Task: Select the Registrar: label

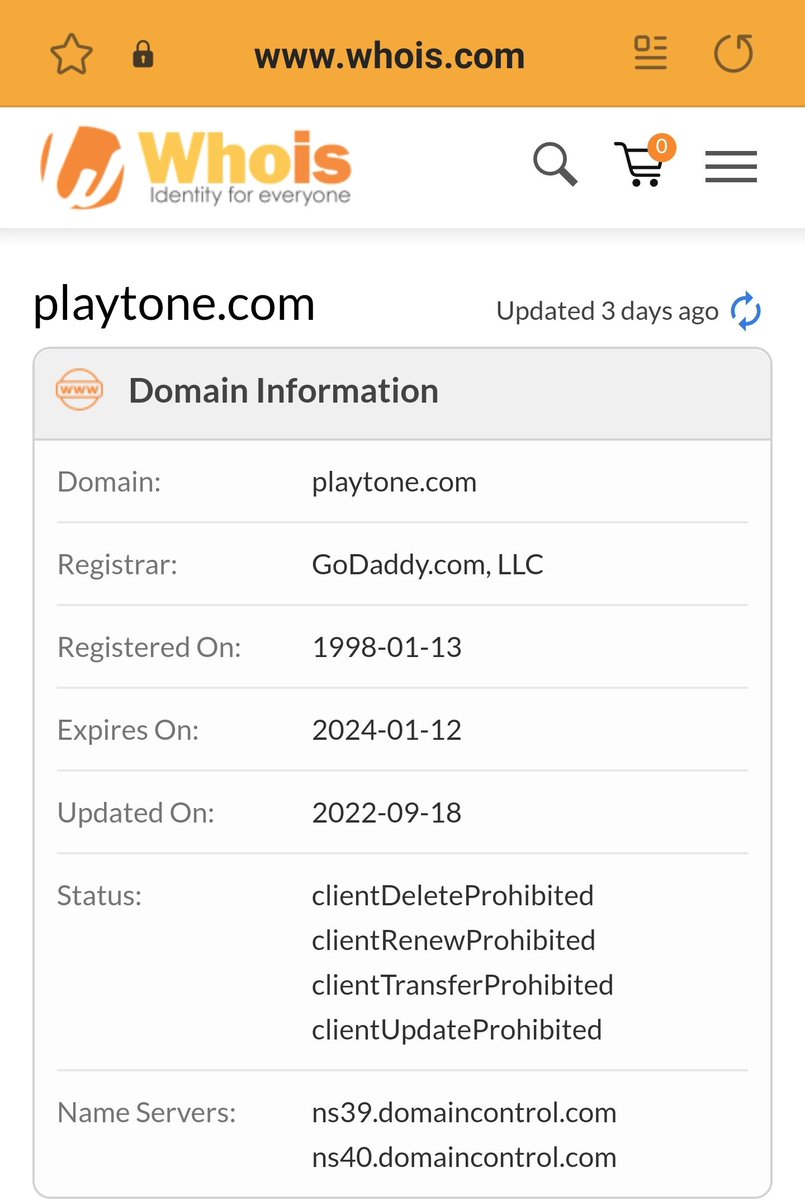Action: pos(117,565)
